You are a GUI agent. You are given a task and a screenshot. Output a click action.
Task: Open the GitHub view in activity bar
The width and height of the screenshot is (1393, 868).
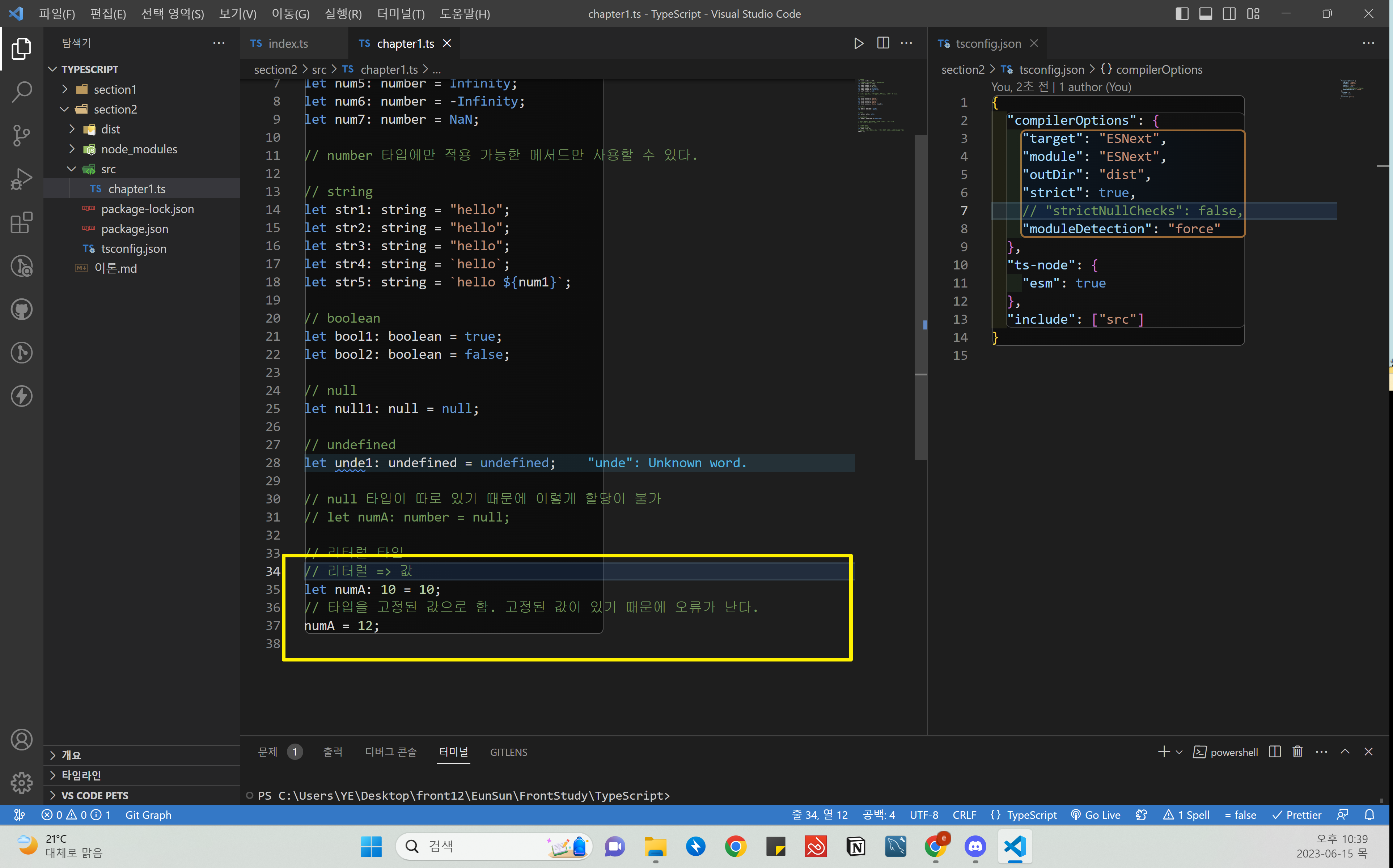21,310
